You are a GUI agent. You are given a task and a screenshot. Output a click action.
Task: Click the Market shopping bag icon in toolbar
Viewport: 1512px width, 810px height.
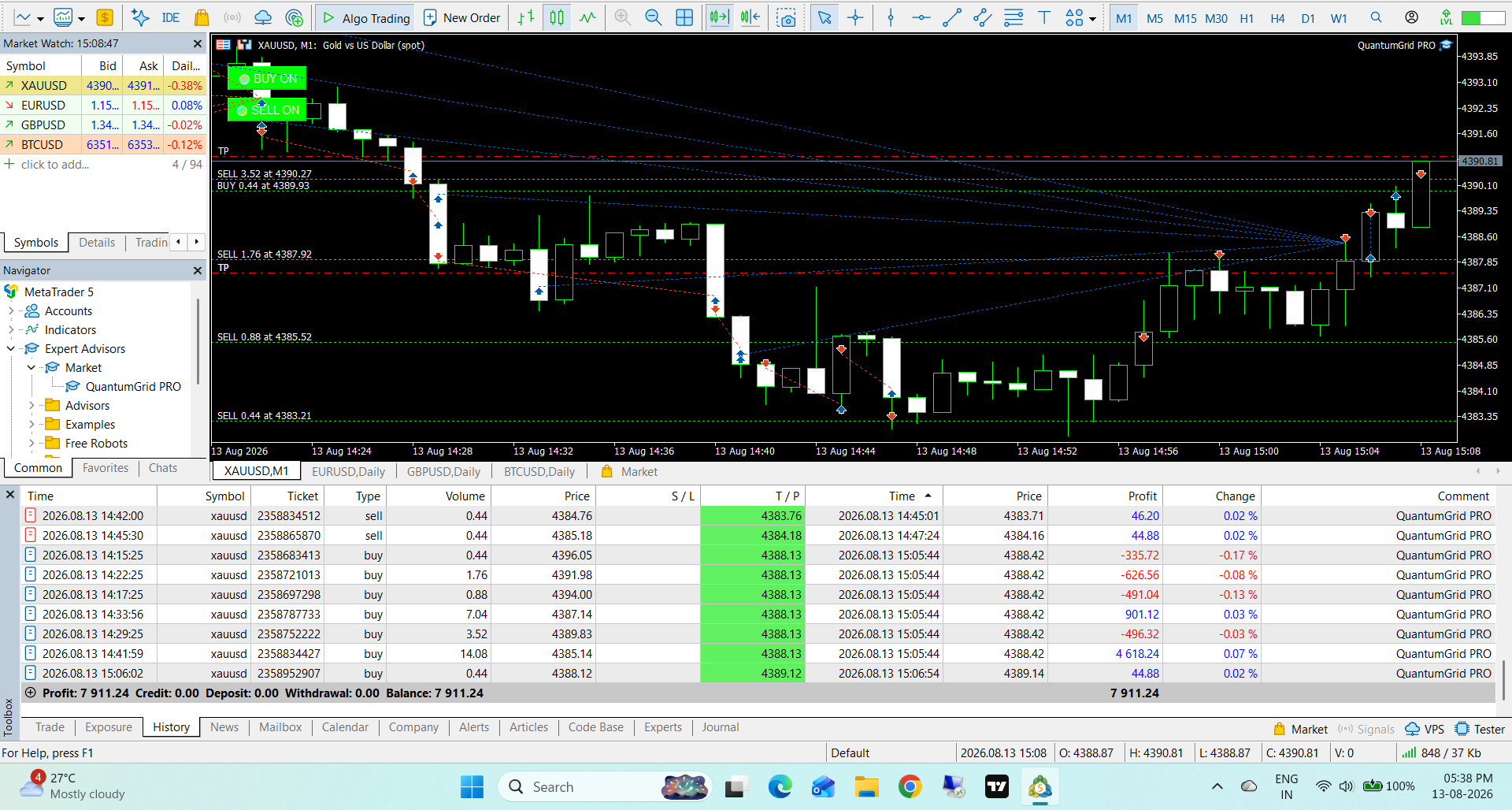[202, 17]
